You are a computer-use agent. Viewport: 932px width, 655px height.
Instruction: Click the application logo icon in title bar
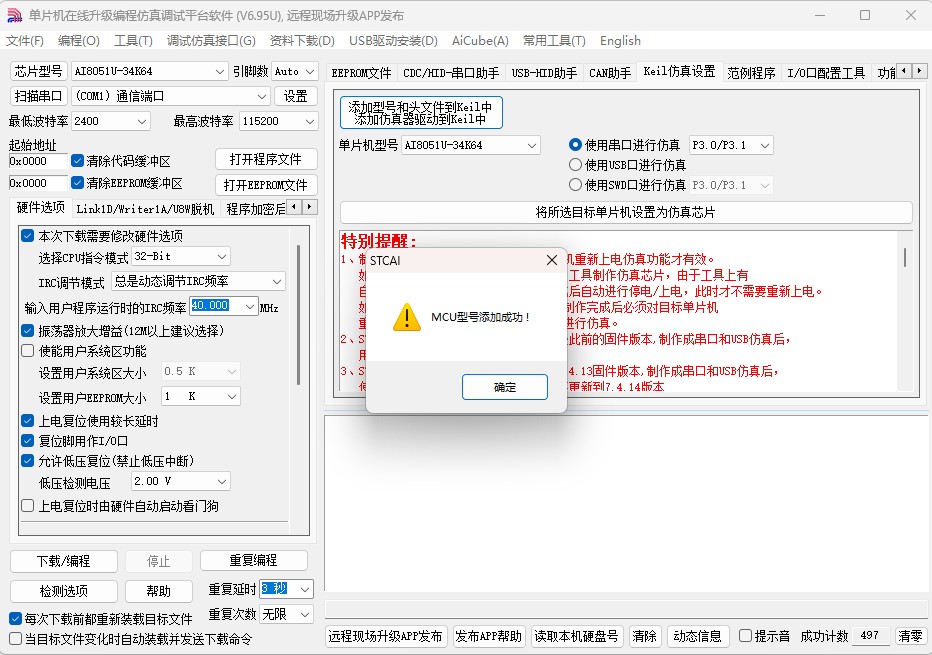[x=14, y=15]
